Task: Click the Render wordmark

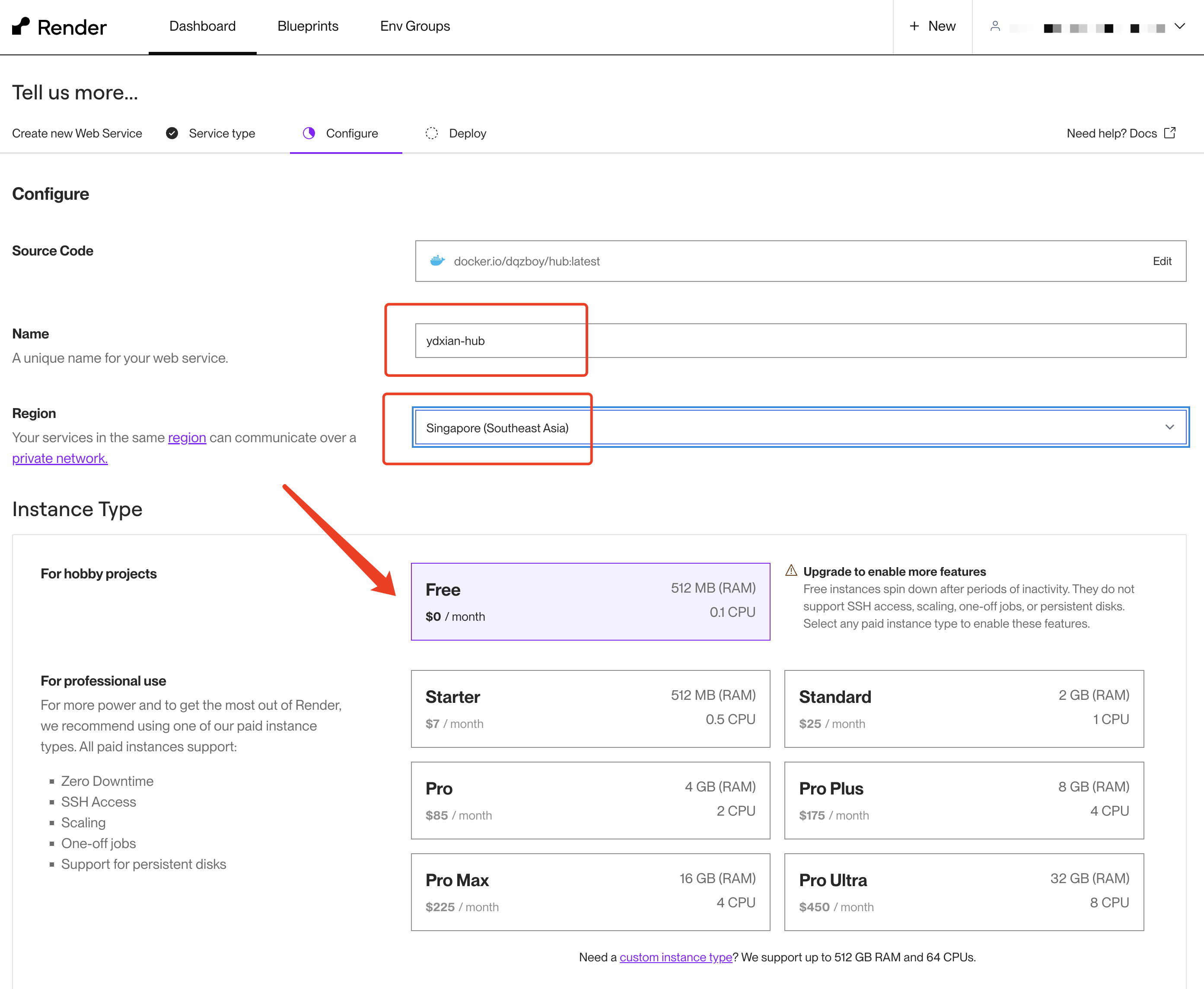Action: tap(72, 27)
